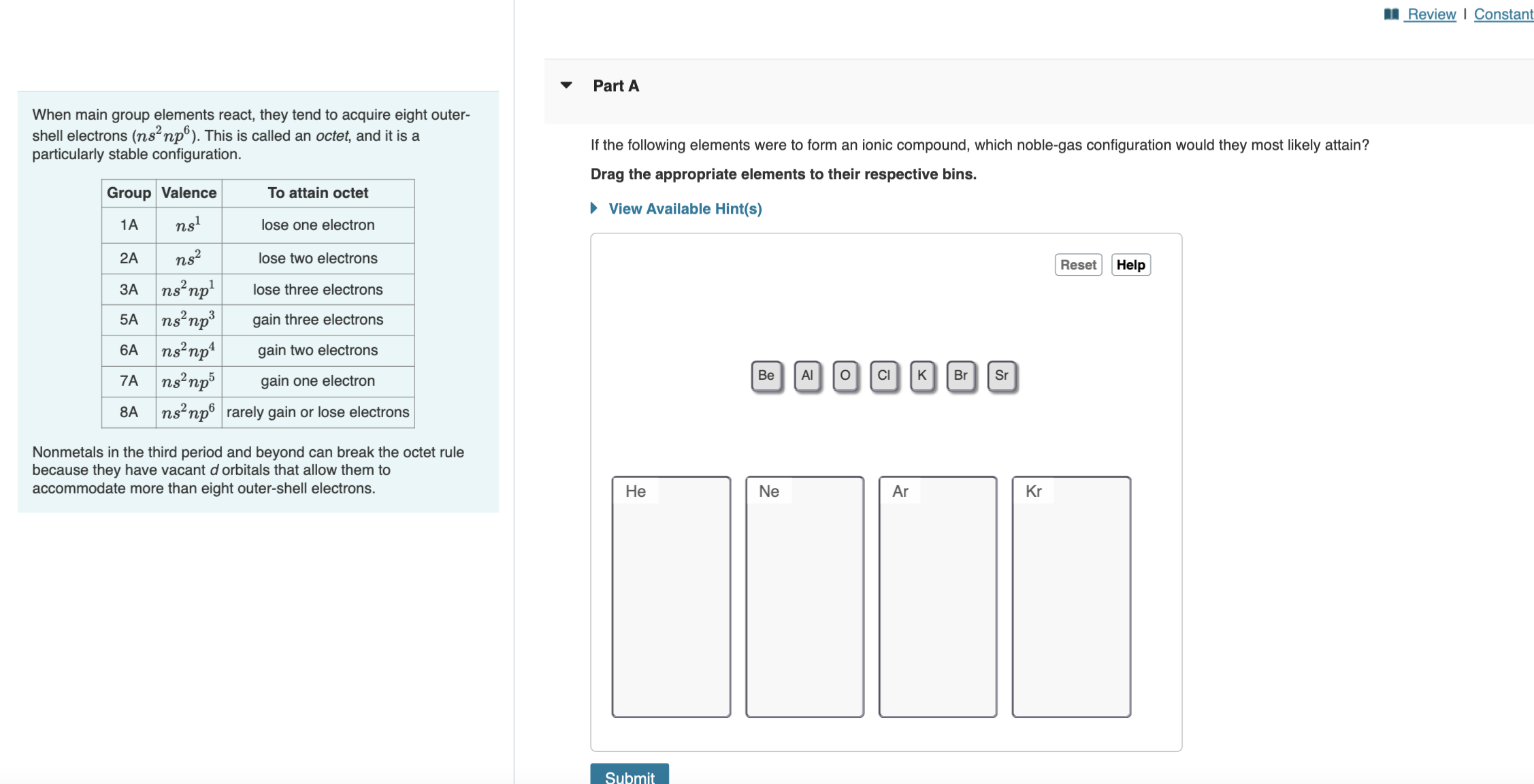Image resolution: width=1534 pixels, height=784 pixels.
Task: Click the Review book icon
Action: coord(1391,14)
